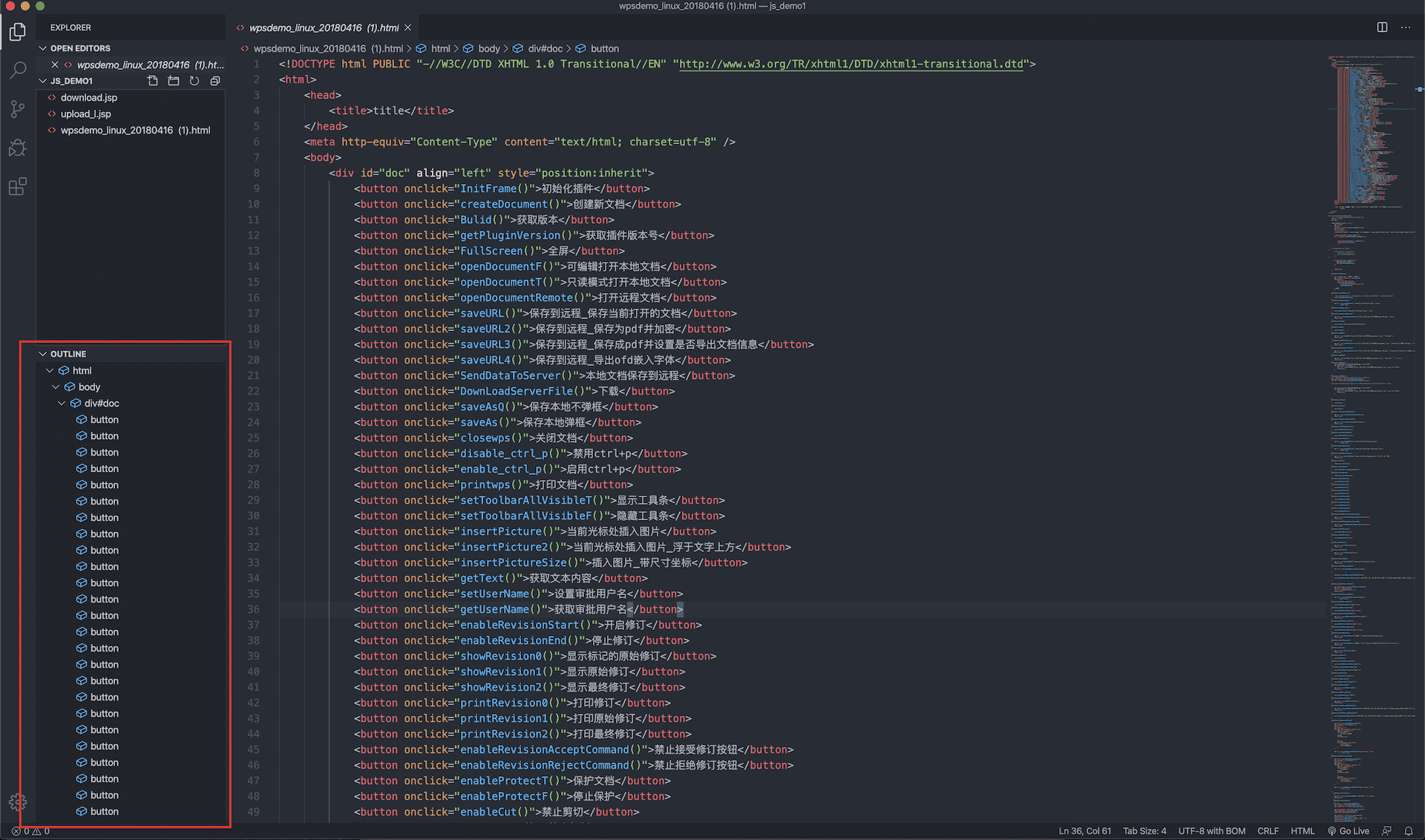Refresh the JS_DEMO1 explorer

pyautogui.click(x=194, y=81)
